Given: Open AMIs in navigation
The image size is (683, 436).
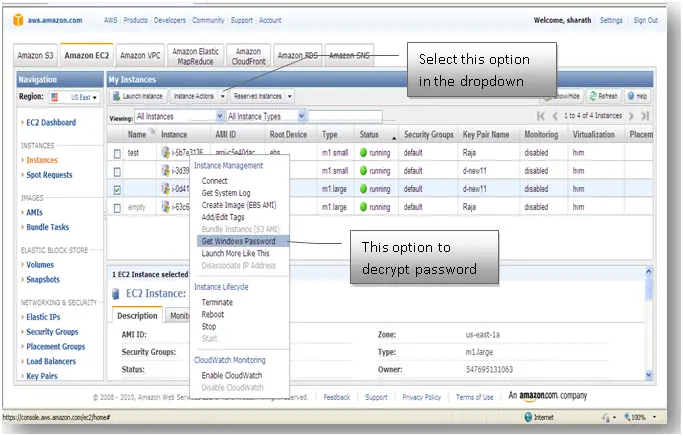Looking at the screenshot, I should pyautogui.click(x=34, y=212).
